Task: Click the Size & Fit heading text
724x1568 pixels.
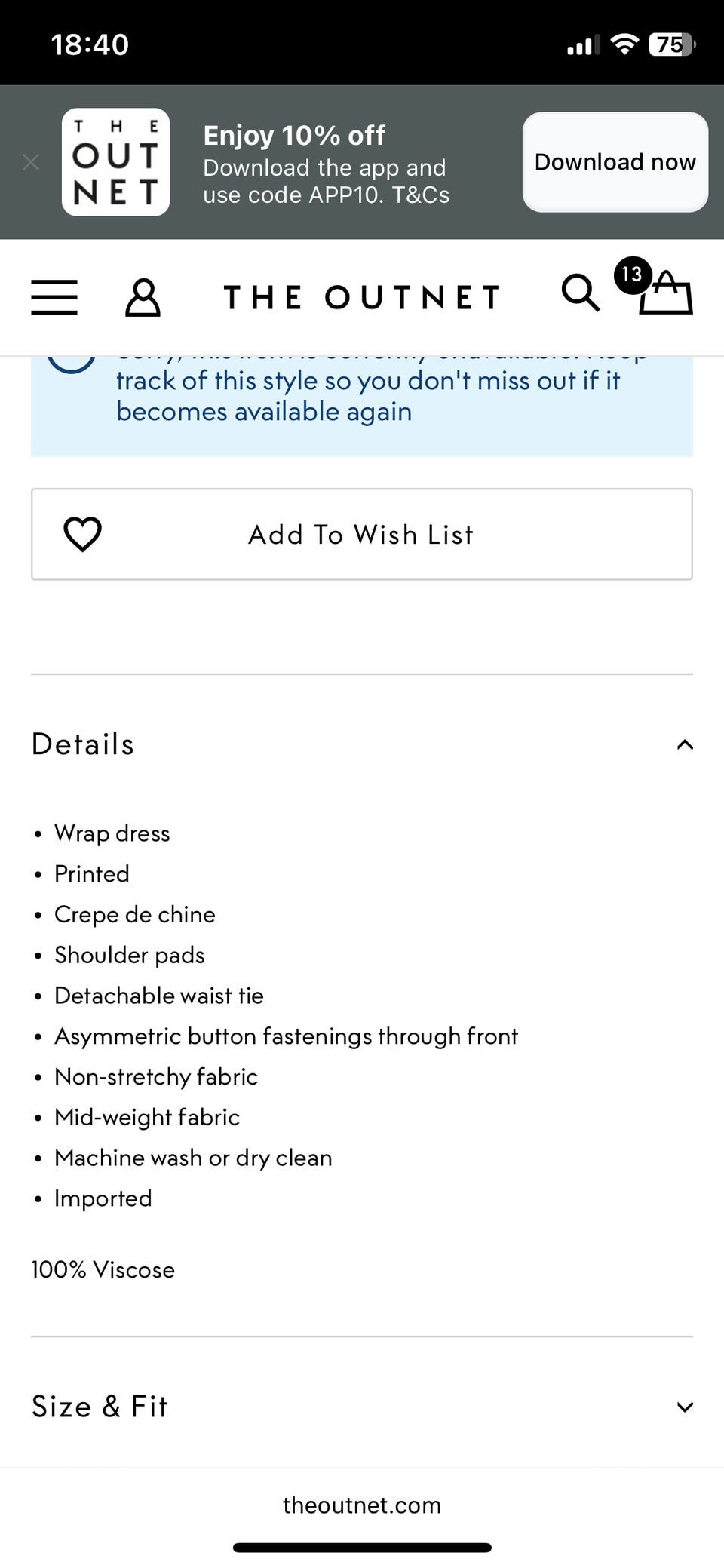Action: (x=100, y=1407)
